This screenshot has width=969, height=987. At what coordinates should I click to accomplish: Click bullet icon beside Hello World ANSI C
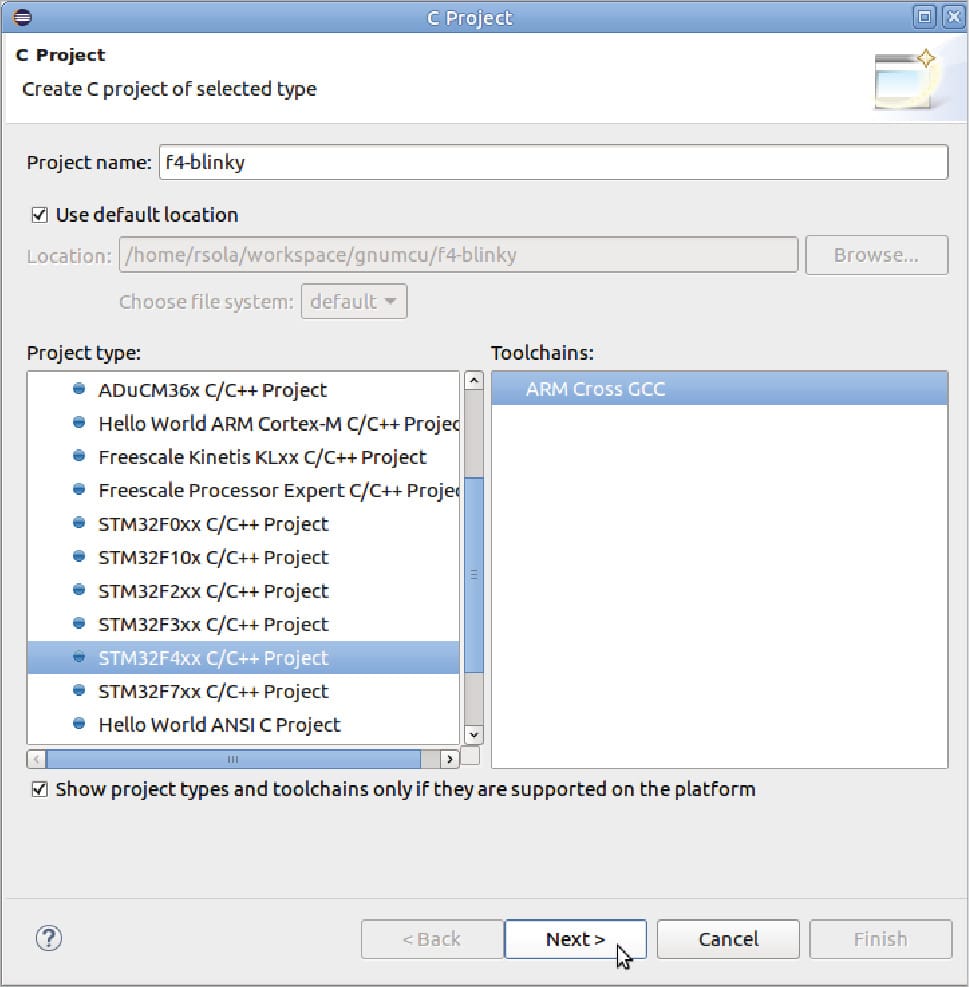pyautogui.click(x=79, y=724)
